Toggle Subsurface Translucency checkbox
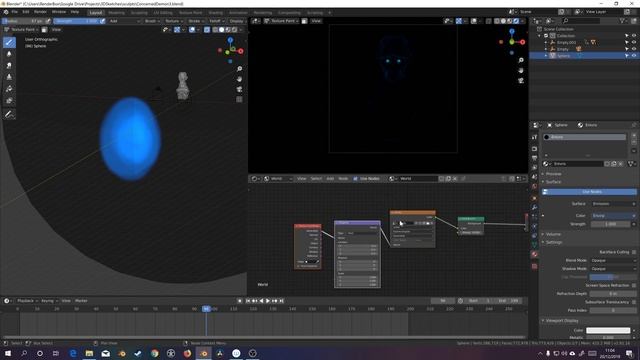 point(634,302)
